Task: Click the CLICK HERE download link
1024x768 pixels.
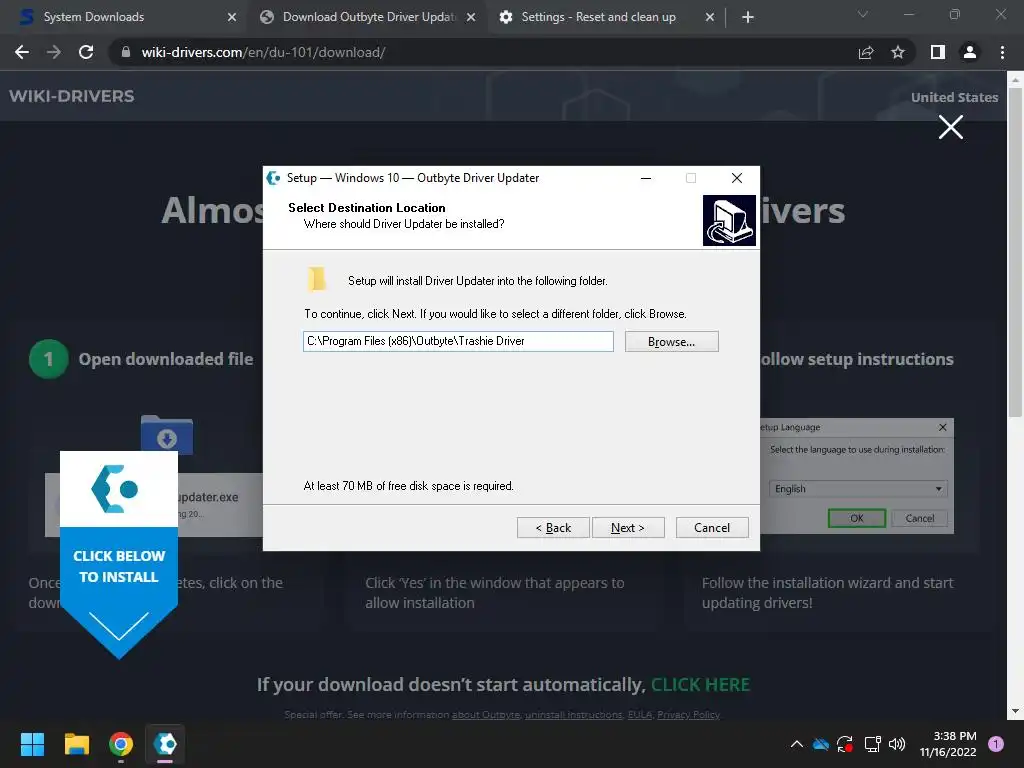Action: tap(700, 684)
